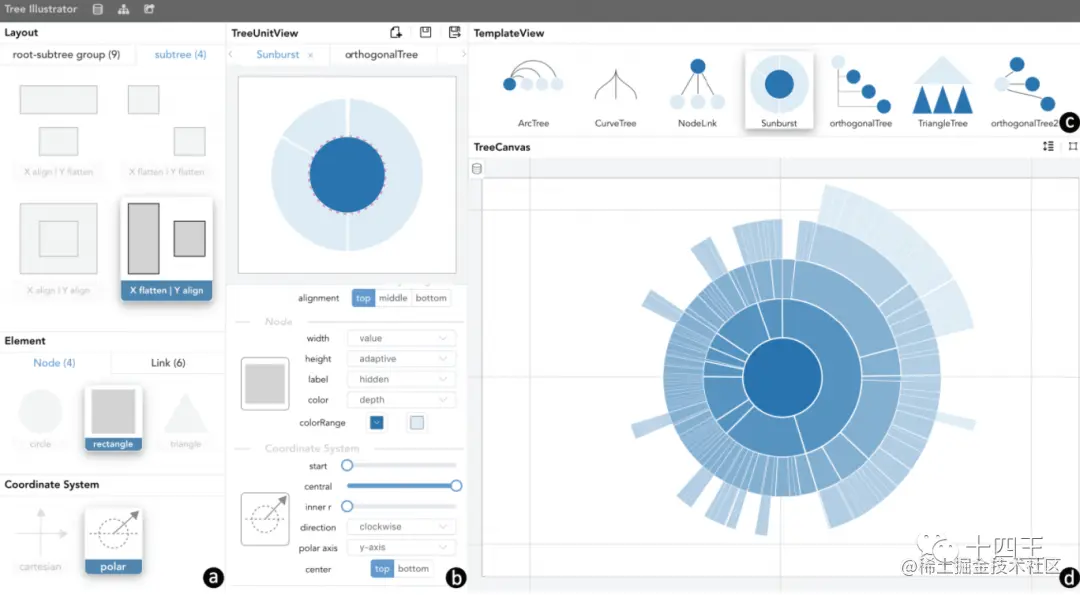Select the polar coordinate system
This screenshot has height=595, width=1080.
click(x=113, y=541)
